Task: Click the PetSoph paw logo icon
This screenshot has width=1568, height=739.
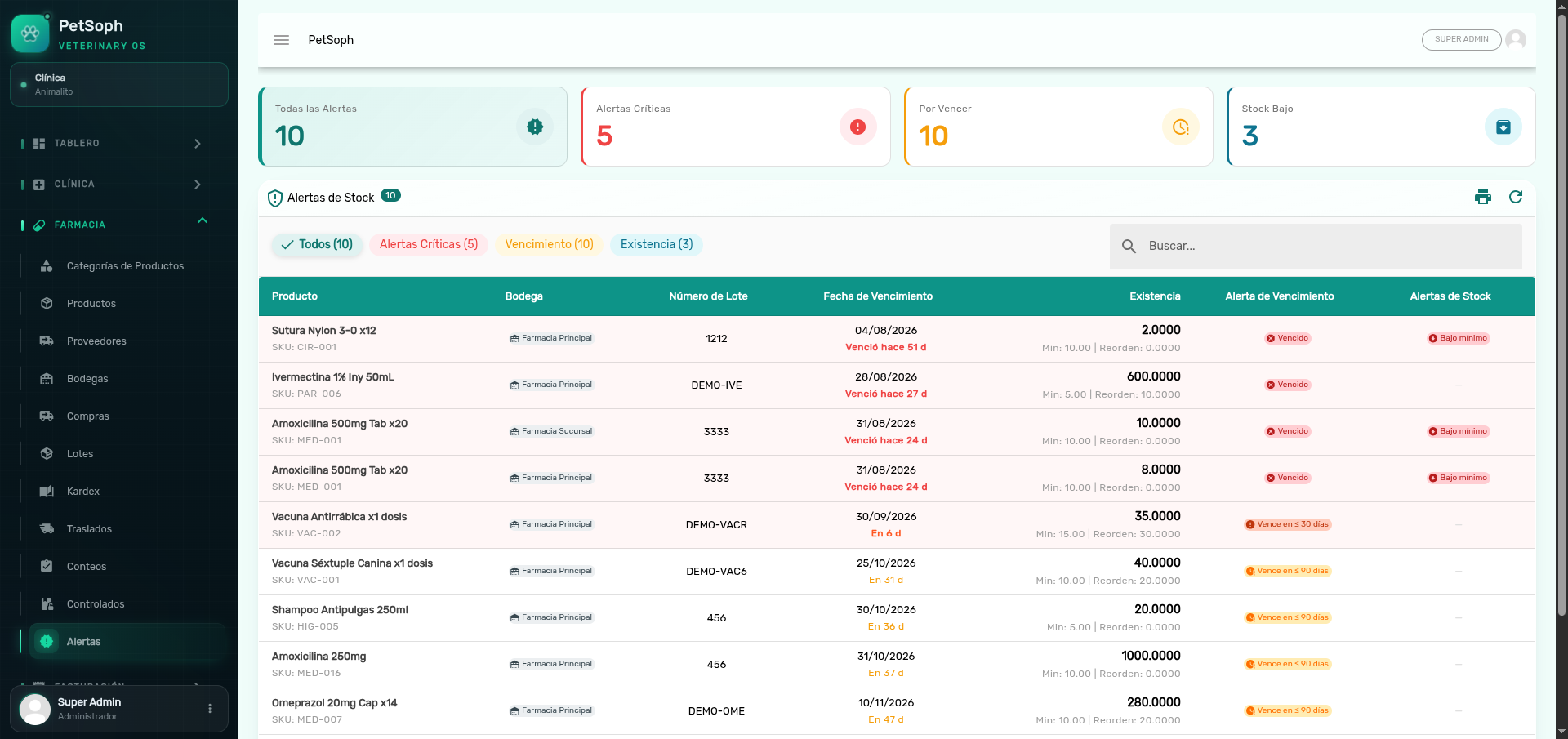Action: coord(30,33)
